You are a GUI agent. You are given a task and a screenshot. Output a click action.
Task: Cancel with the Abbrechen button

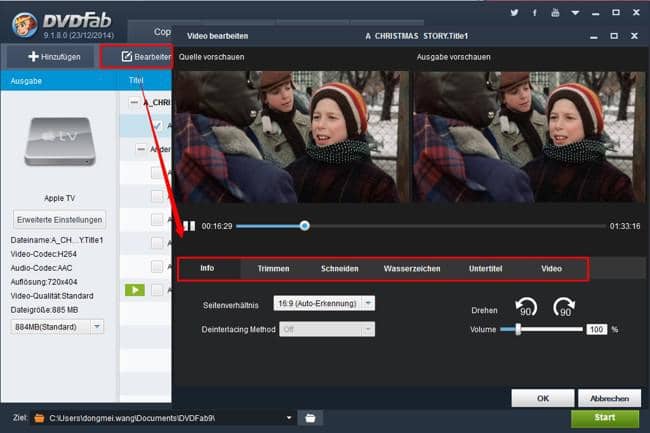coord(609,398)
